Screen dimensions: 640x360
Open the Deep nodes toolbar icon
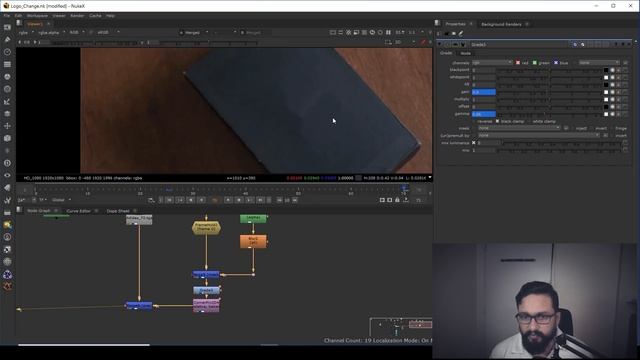(x=7, y=163)
